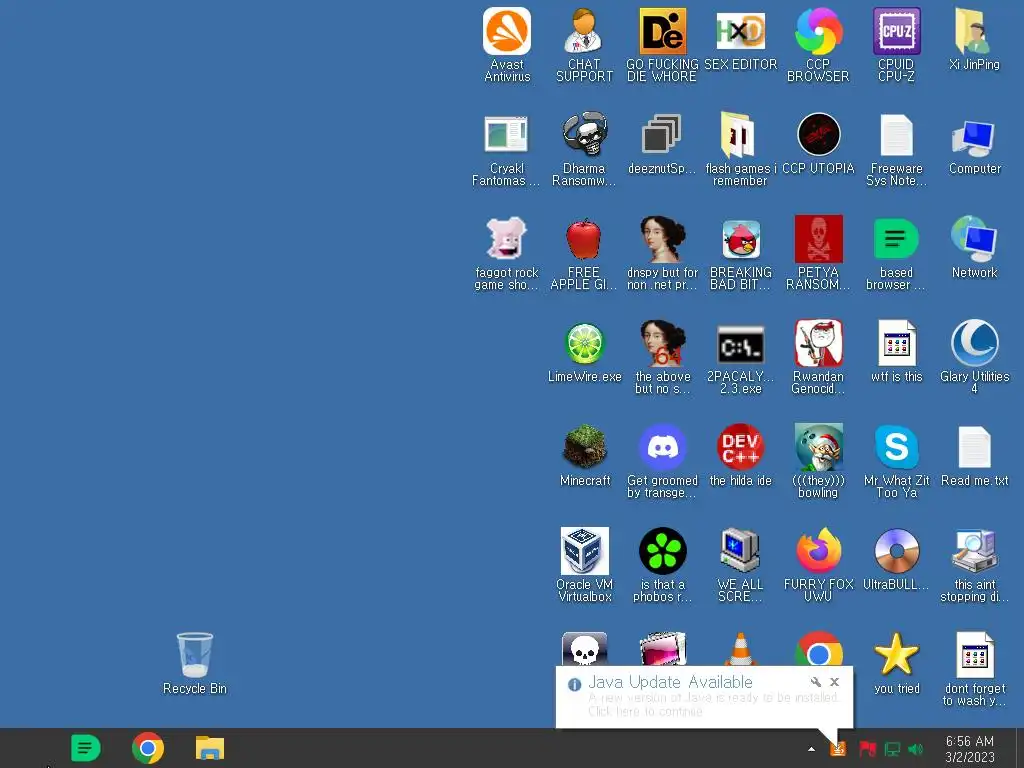This screenshot has width=1024, height=768.
Task: Open the UltraBULL... disc icon
Action: coord(896,560)
